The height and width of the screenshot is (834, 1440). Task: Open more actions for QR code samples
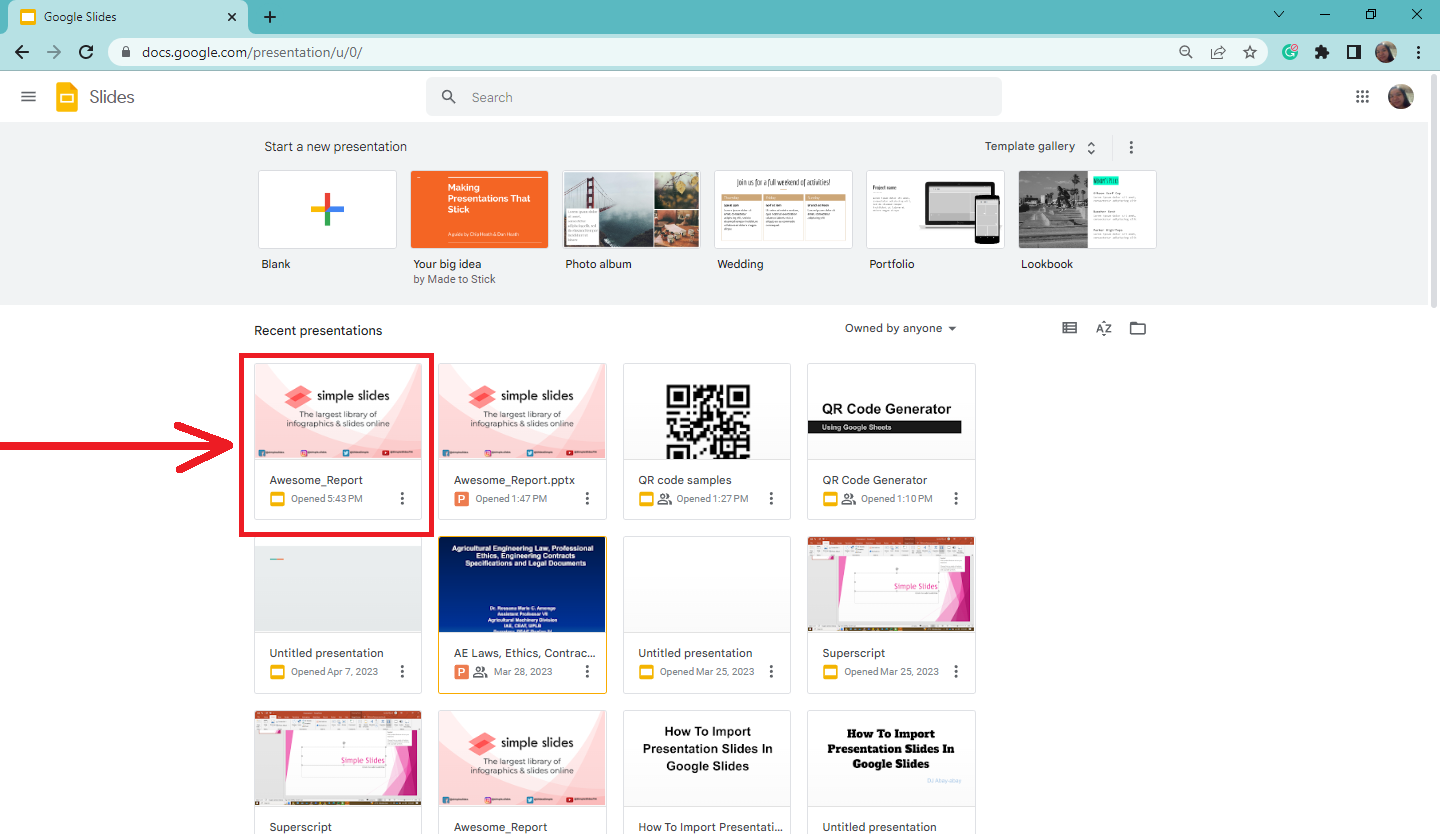tap(772, 498)
